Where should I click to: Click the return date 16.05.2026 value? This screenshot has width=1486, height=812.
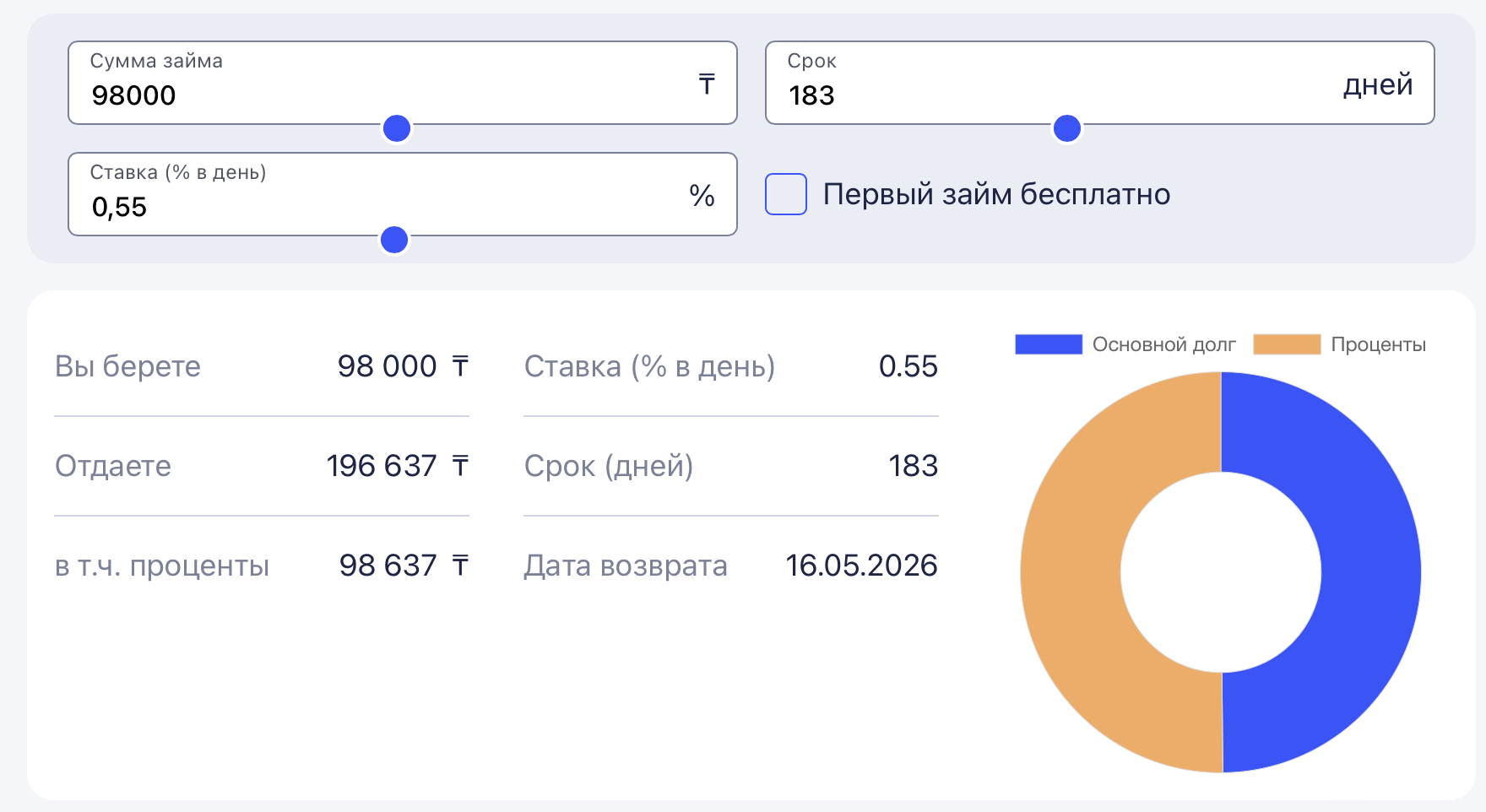pos(861,566)
